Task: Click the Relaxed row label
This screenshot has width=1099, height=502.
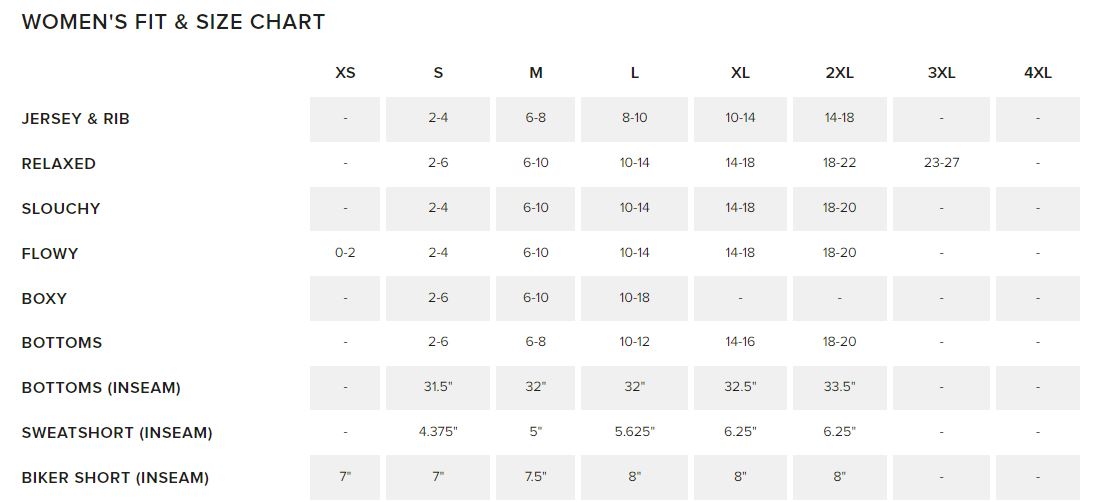Action: pos(59,163)
